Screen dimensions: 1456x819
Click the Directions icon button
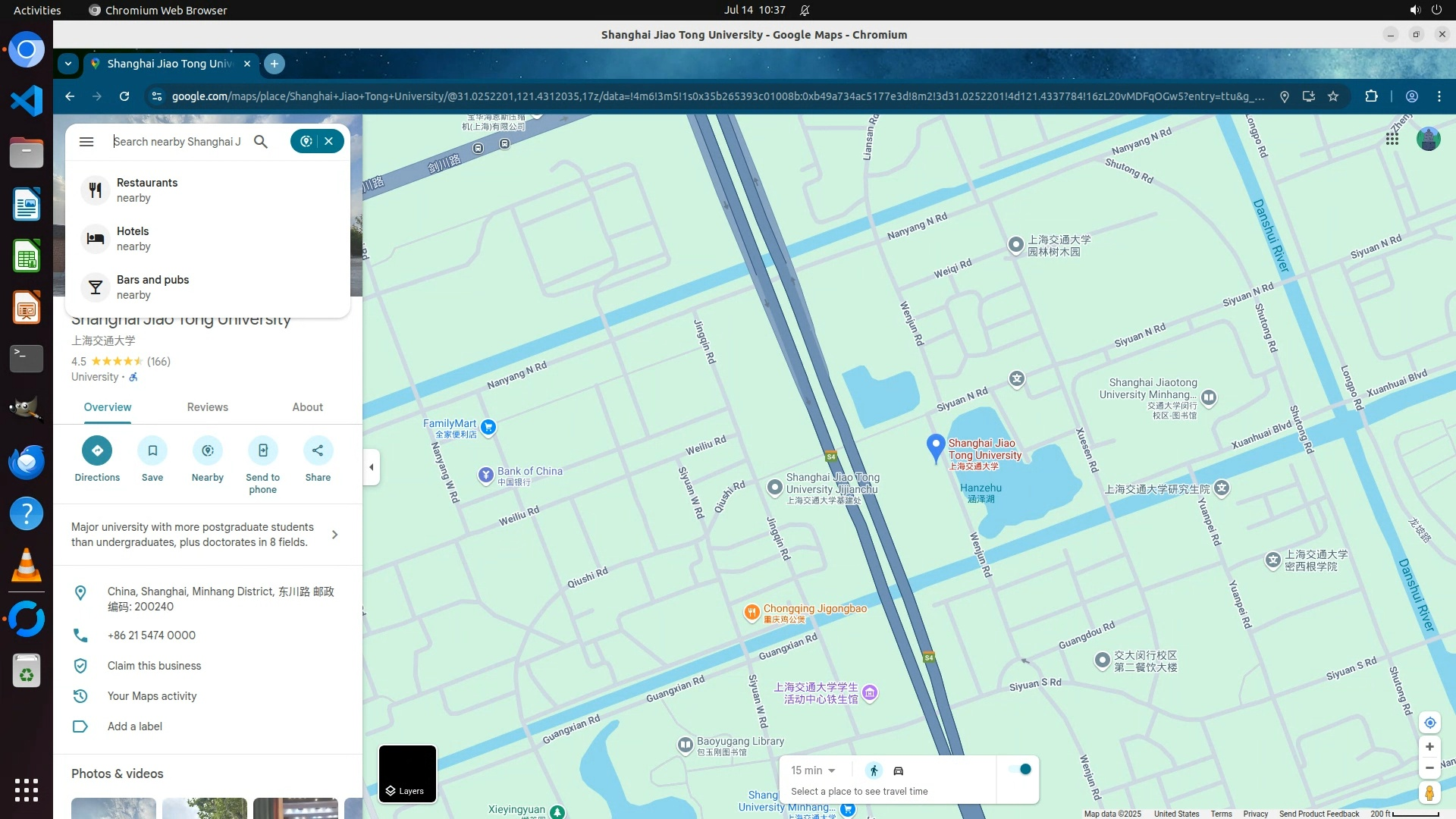(x=97, y=450)
